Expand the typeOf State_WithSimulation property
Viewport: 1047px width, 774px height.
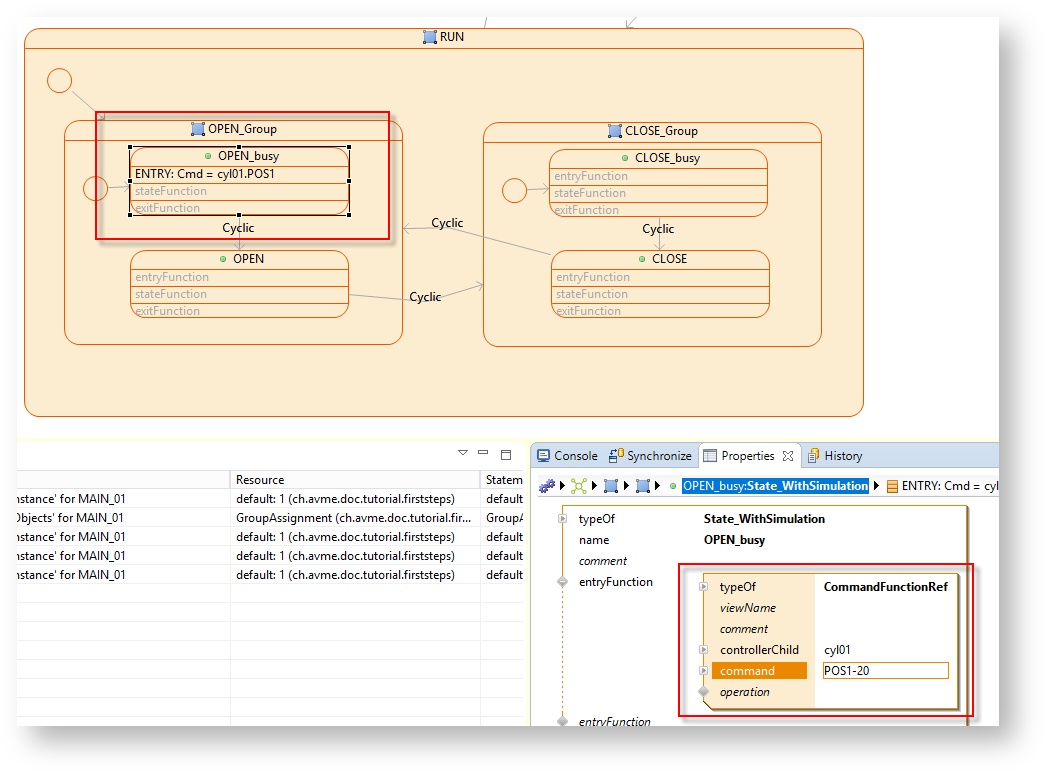(563, 519)
